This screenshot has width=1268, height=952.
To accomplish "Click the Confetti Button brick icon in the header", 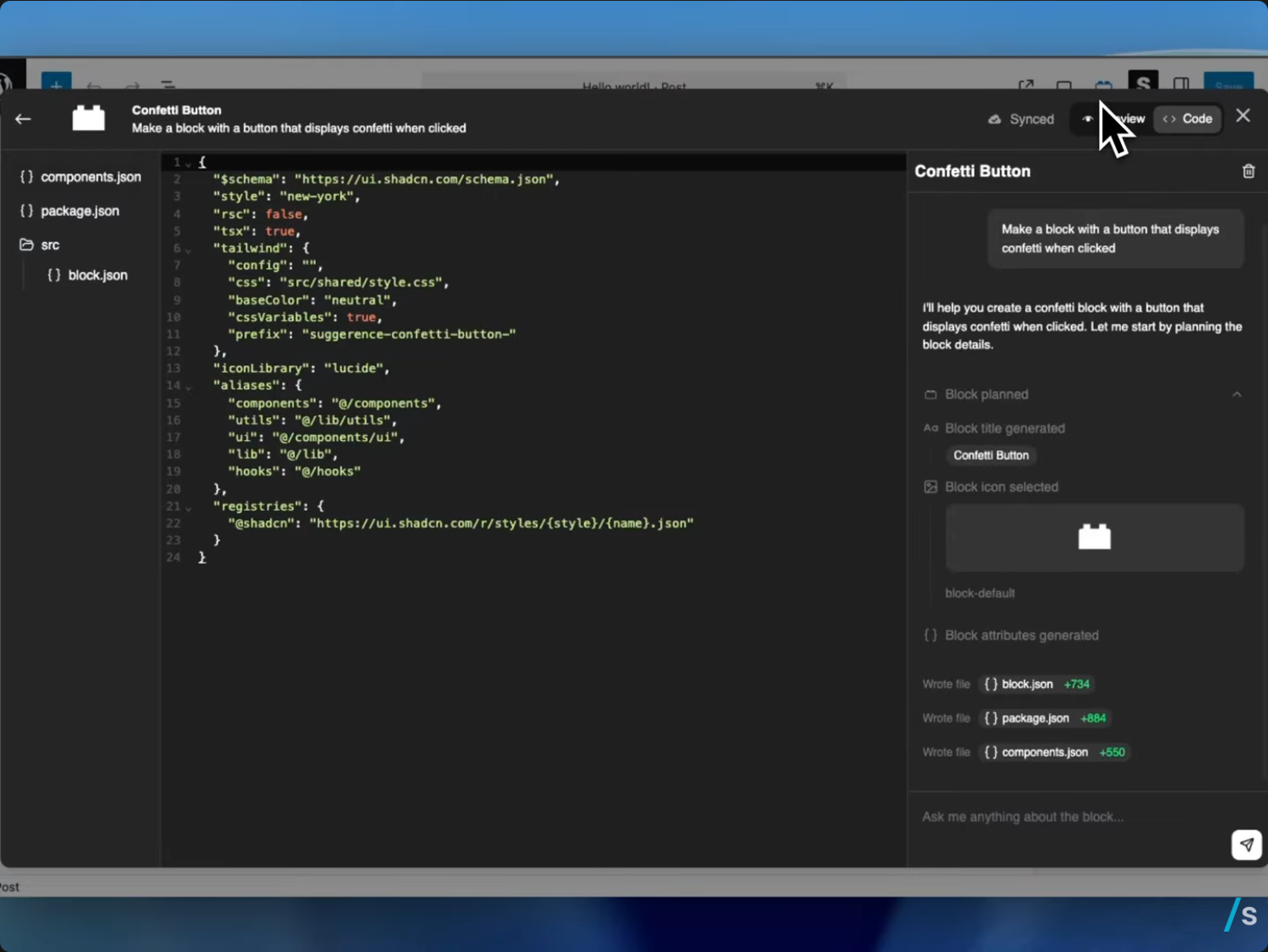I will tap(88, 119).
